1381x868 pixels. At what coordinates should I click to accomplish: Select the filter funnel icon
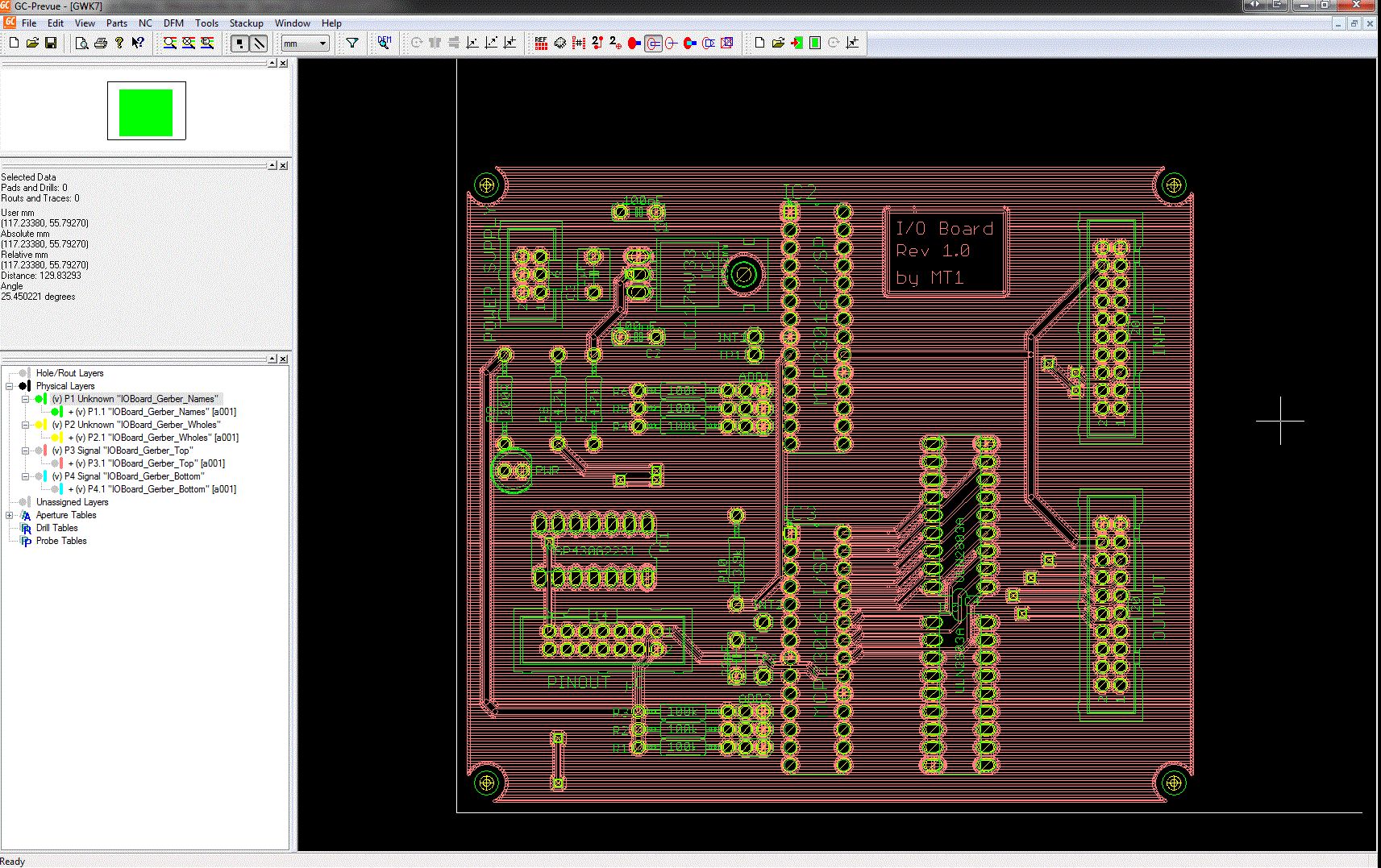pyautogui.click(x=352, y=43)
